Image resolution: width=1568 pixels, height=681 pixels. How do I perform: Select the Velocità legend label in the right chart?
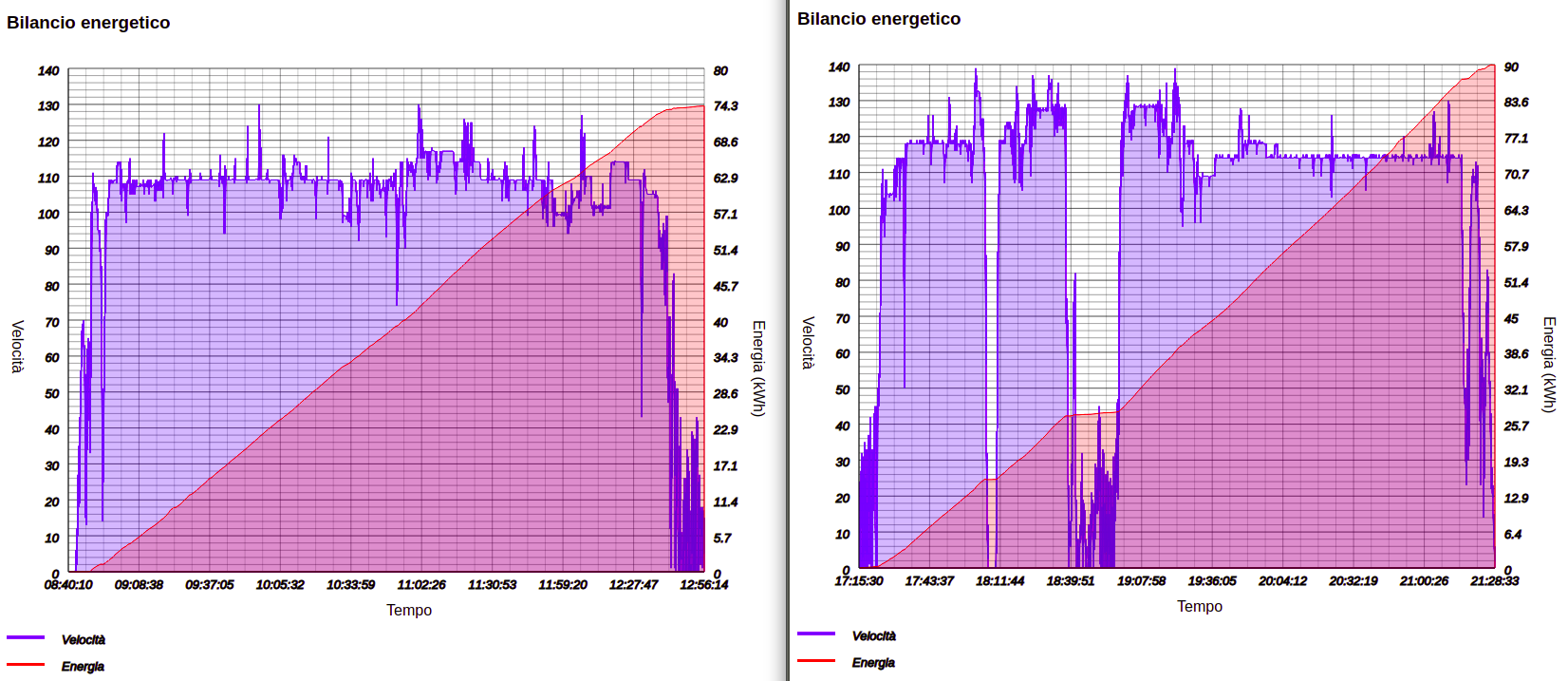coord(874,636)
